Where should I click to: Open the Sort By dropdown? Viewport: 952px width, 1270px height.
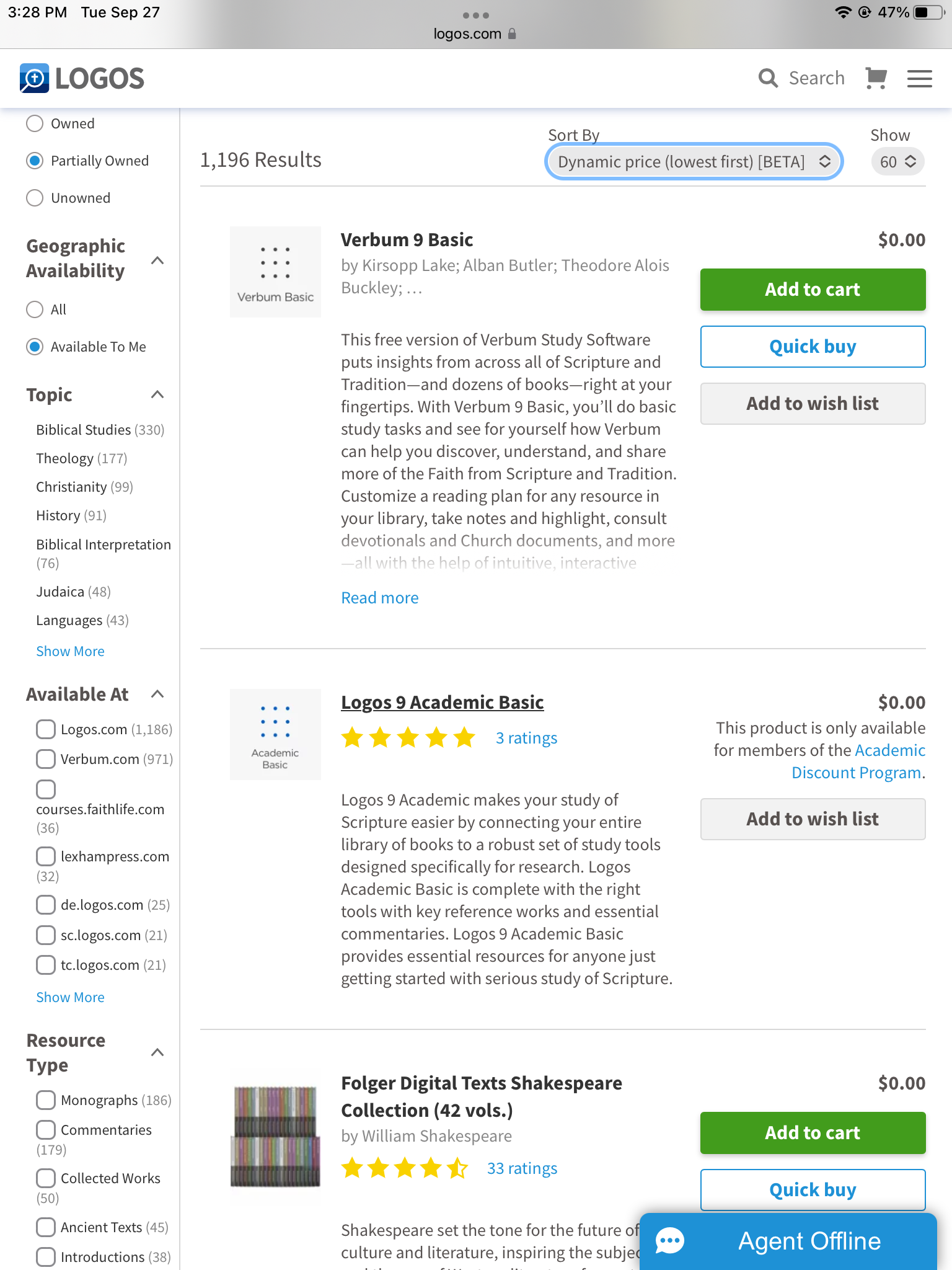pos(694,162)
